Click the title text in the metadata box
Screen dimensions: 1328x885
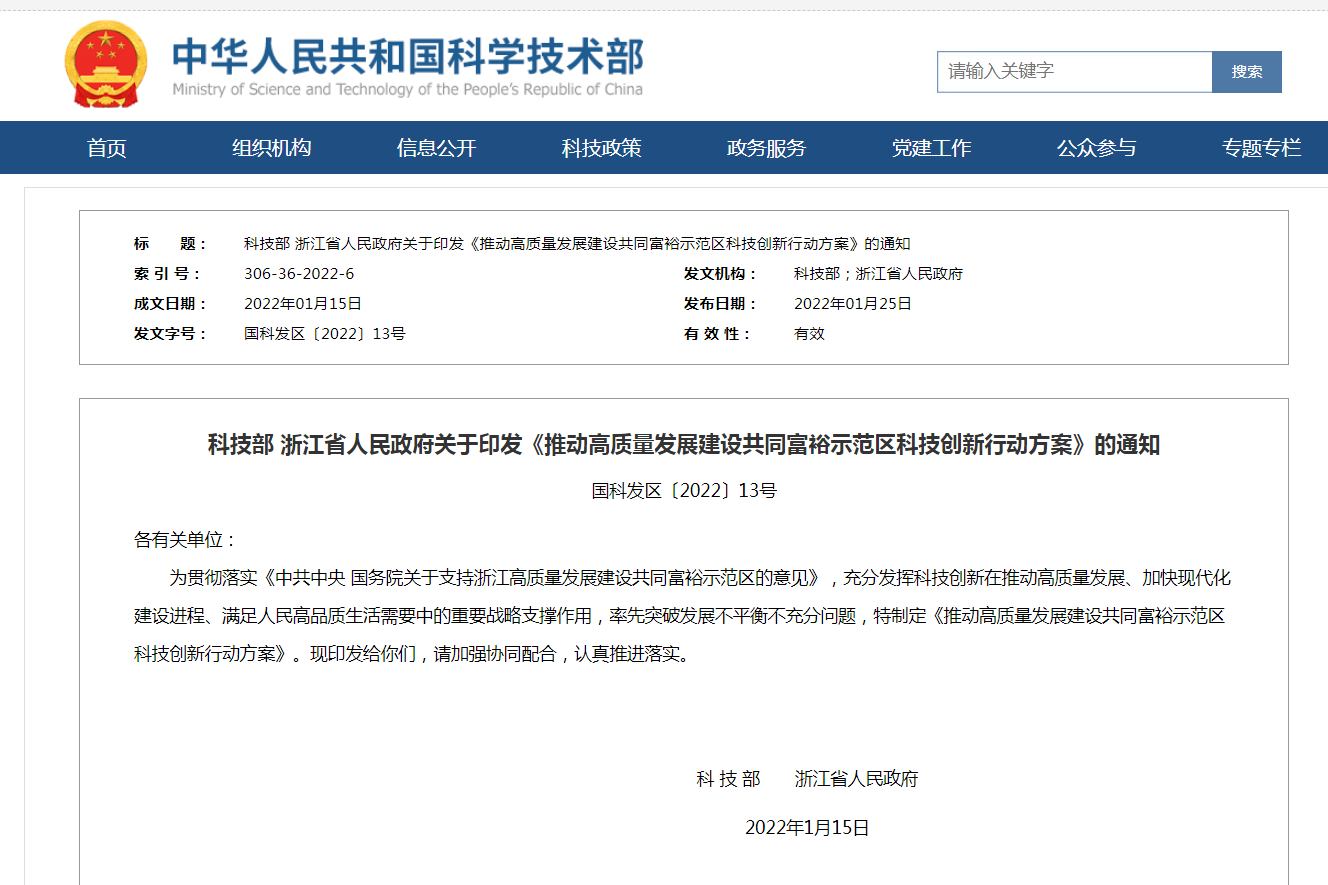(x=577, y=244)
